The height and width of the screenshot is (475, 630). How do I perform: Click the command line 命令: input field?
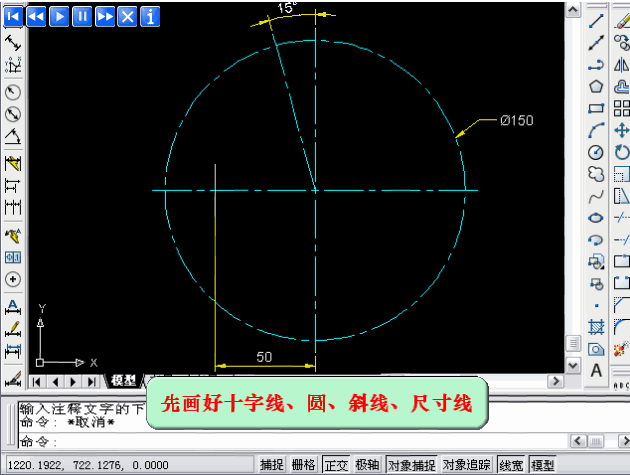(293, 442)
